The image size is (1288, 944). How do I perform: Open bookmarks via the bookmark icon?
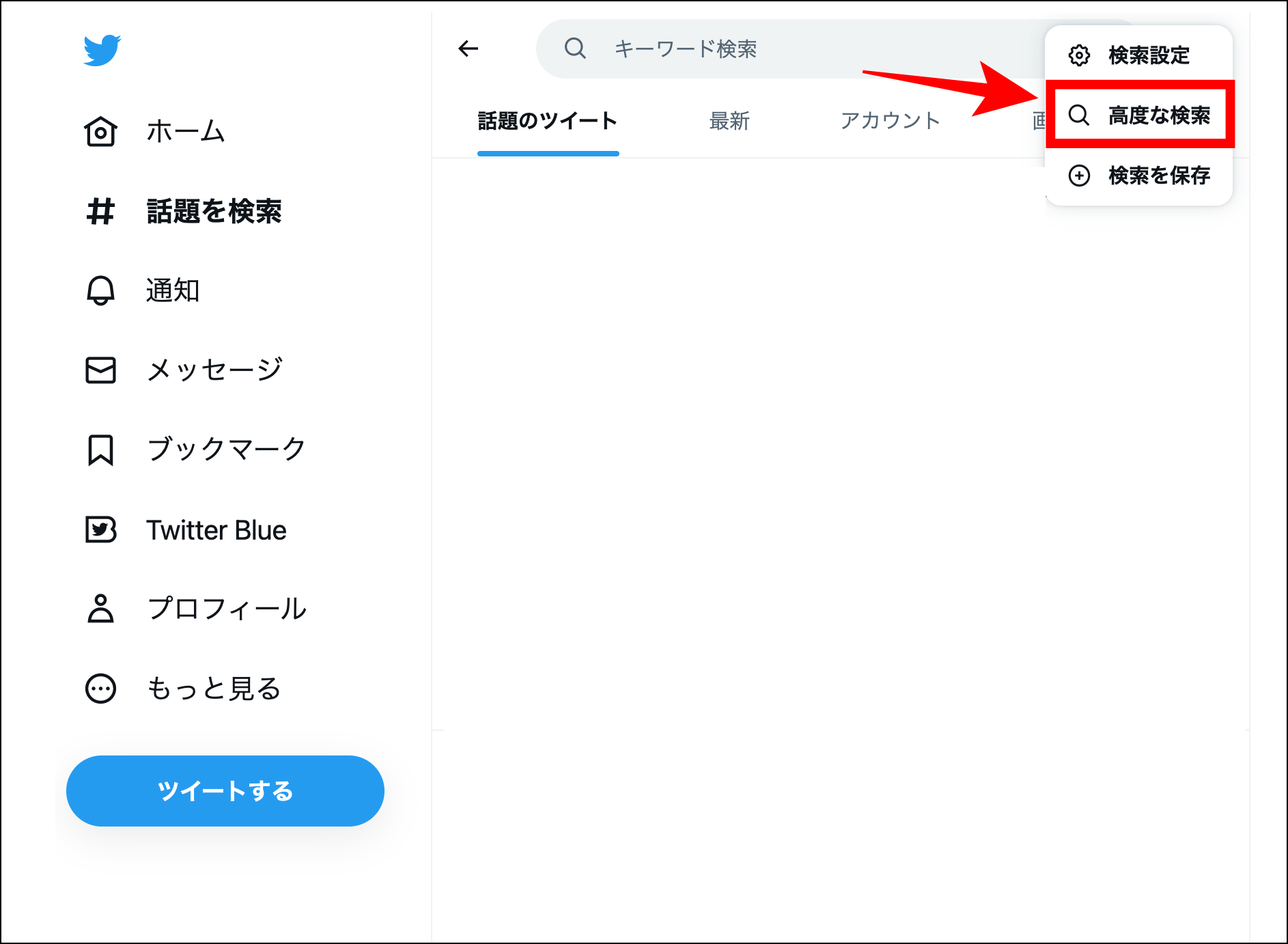(100, 449)
